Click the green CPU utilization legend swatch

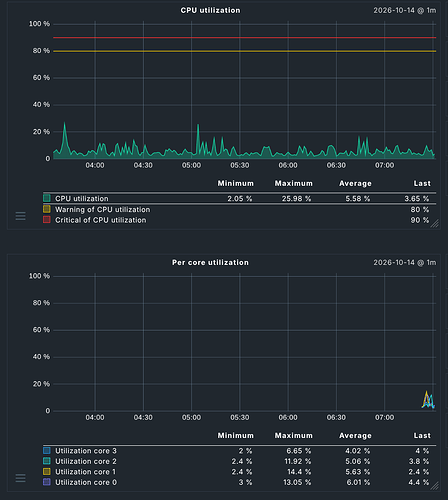point(47,198)
